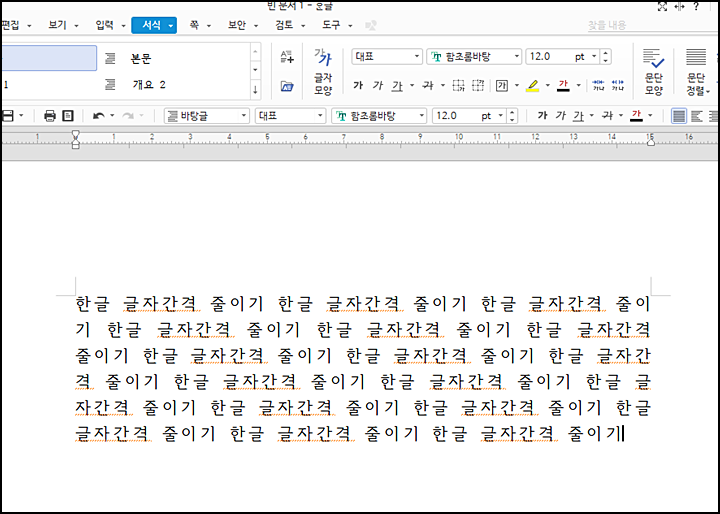Open the 보안 menu

[x=242, y=25]
